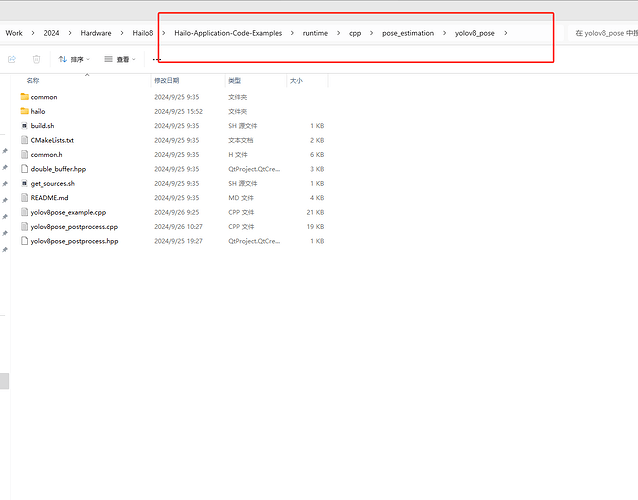Select the build.sh file icon
This screenshot has height=500, width=638.
24,126
